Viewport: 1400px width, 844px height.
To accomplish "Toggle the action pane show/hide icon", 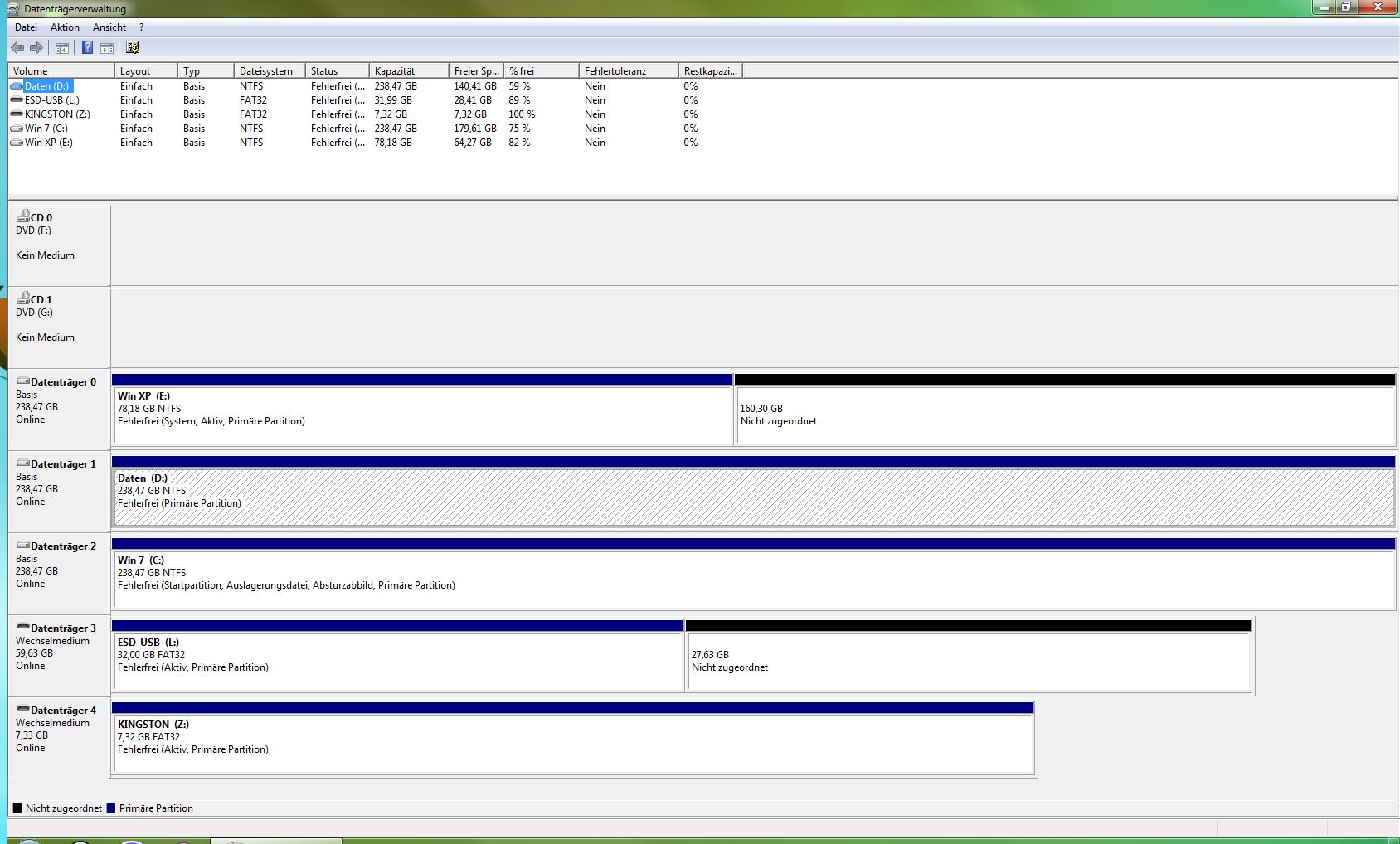I will [x=107, y=48].
